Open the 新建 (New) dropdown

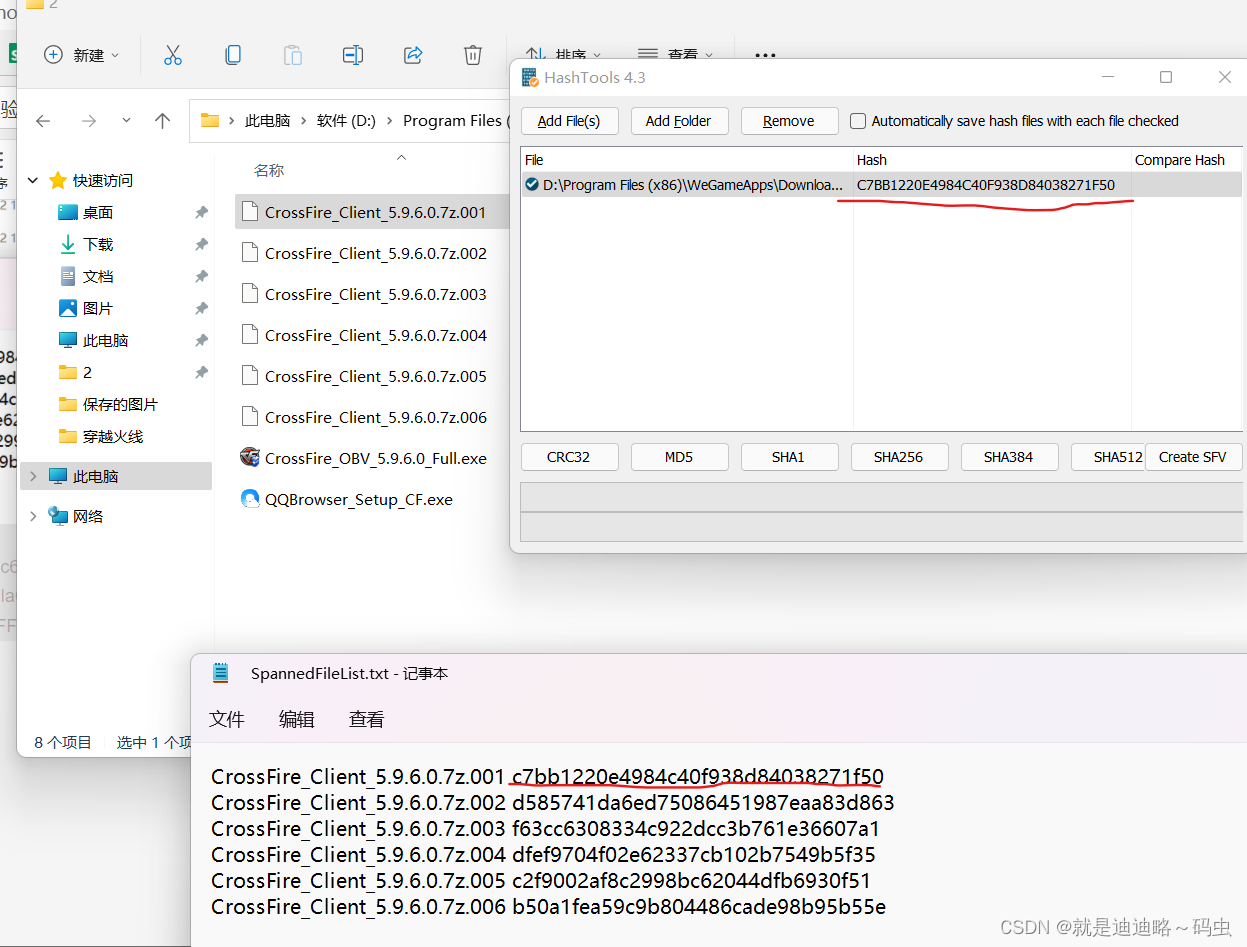[x=82, y=55]
